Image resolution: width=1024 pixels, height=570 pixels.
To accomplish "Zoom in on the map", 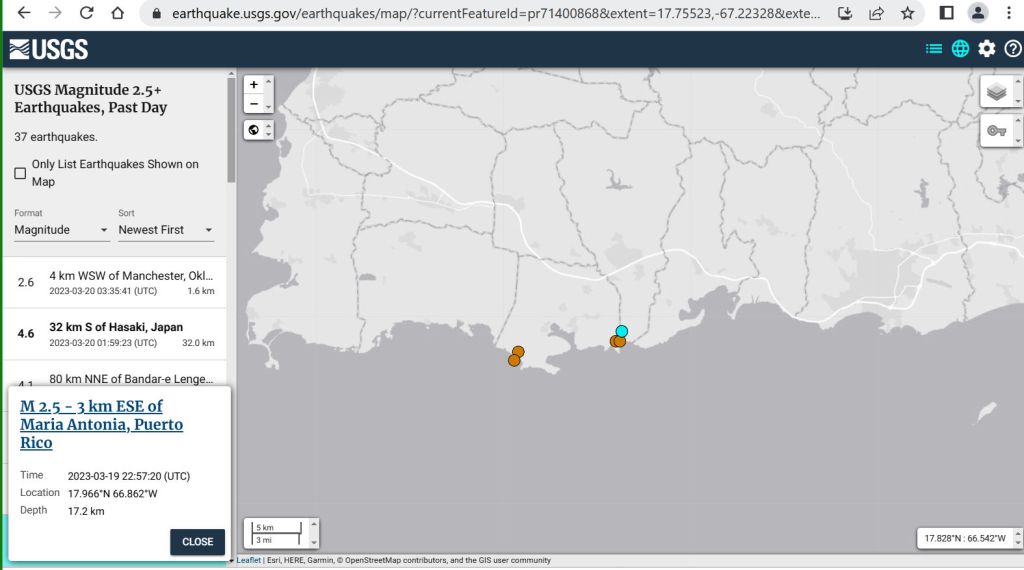I will 254,85.
